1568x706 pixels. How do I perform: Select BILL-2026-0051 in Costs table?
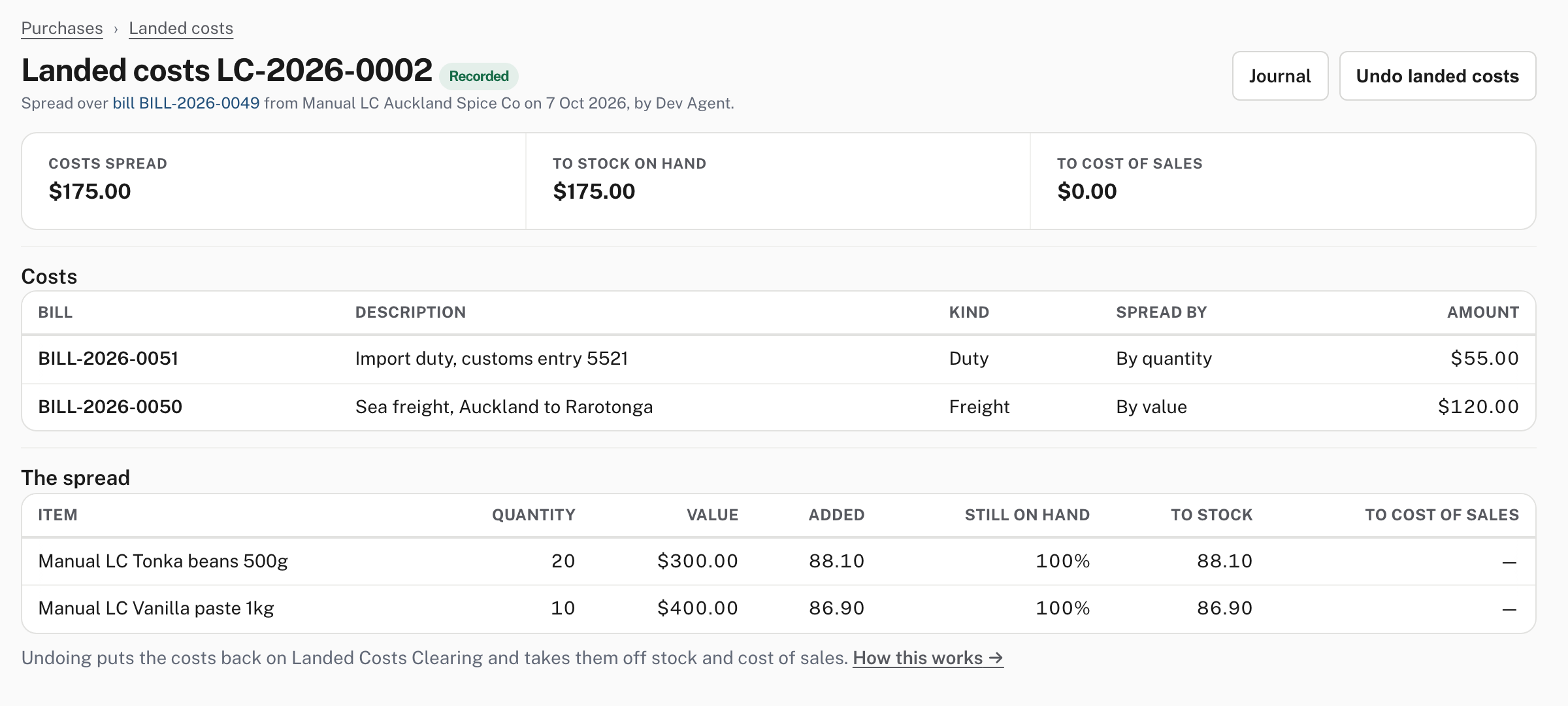tap(108, 358)
